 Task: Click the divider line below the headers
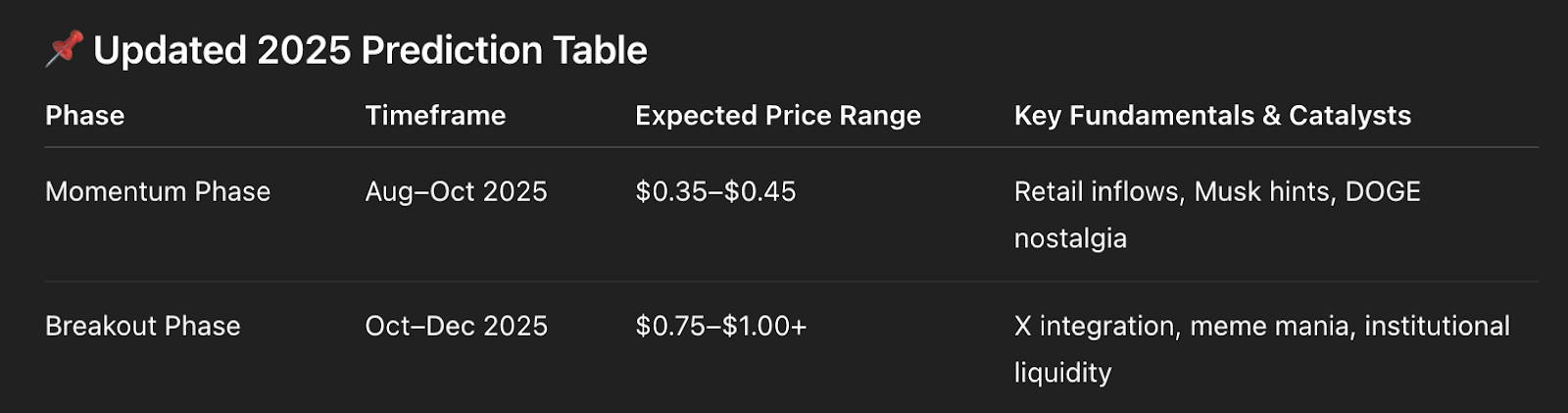(x=792, y=147)
